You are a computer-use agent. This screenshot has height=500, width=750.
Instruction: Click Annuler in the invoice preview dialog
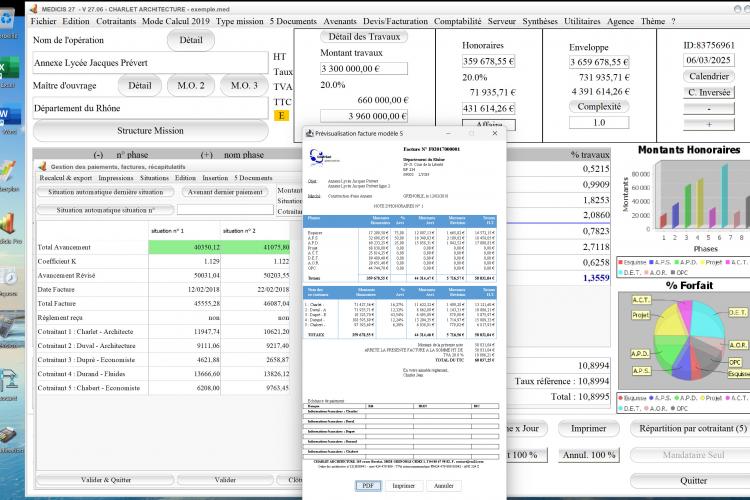[443, 486]
